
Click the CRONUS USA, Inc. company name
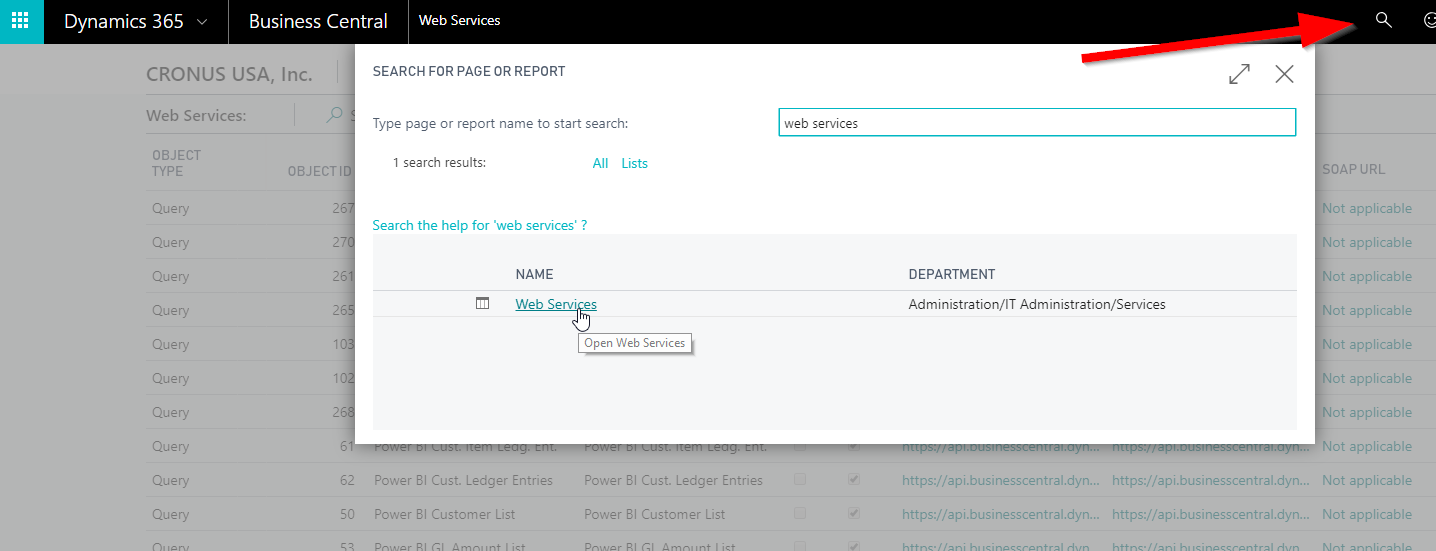(x=229, y=74)
